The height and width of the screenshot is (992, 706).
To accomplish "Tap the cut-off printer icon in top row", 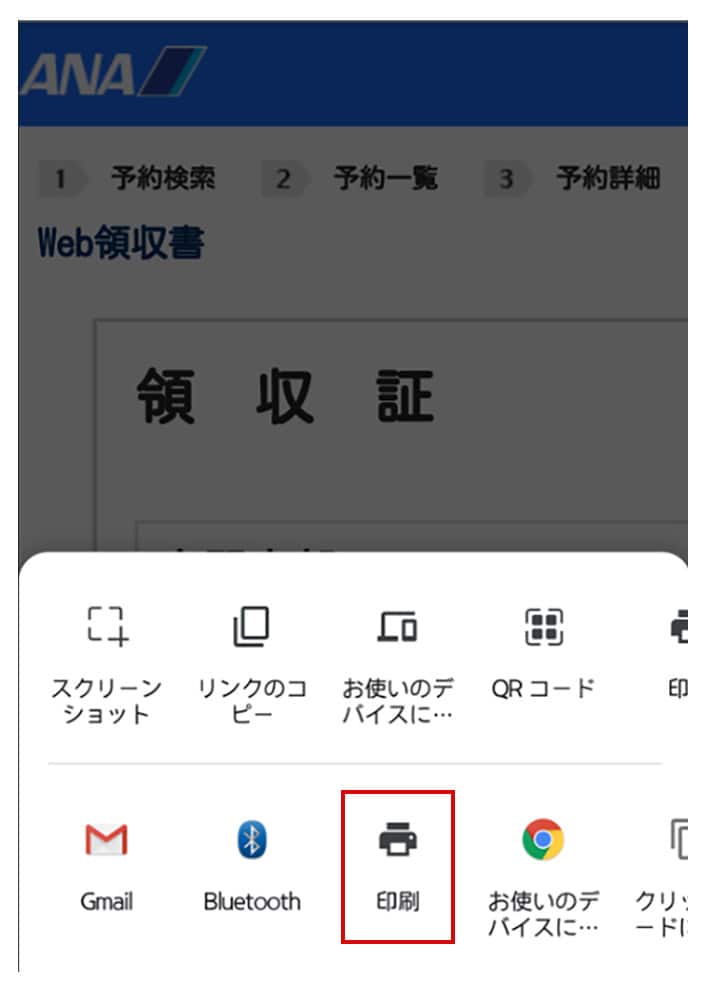I will tap(679, 626).
